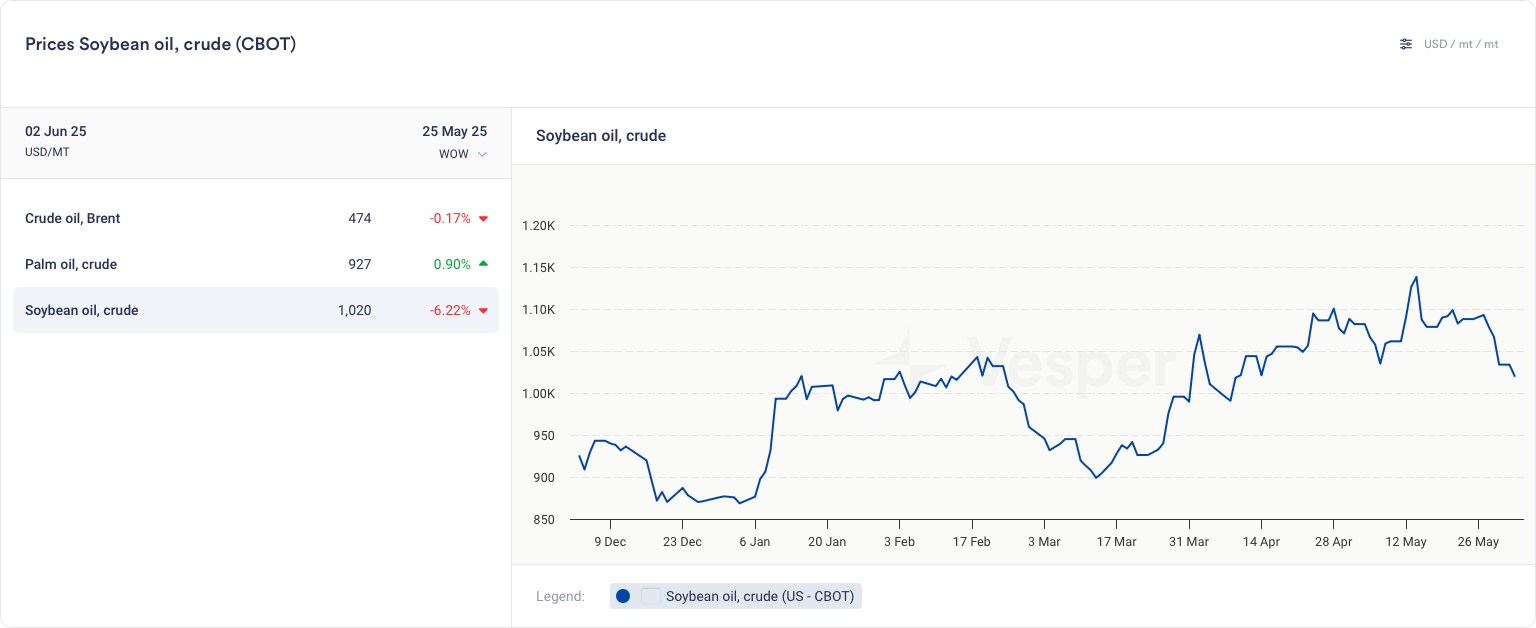This screenshot has height=628, width=1536.
Task: Click the blue legend color dot
Action: 623,596
